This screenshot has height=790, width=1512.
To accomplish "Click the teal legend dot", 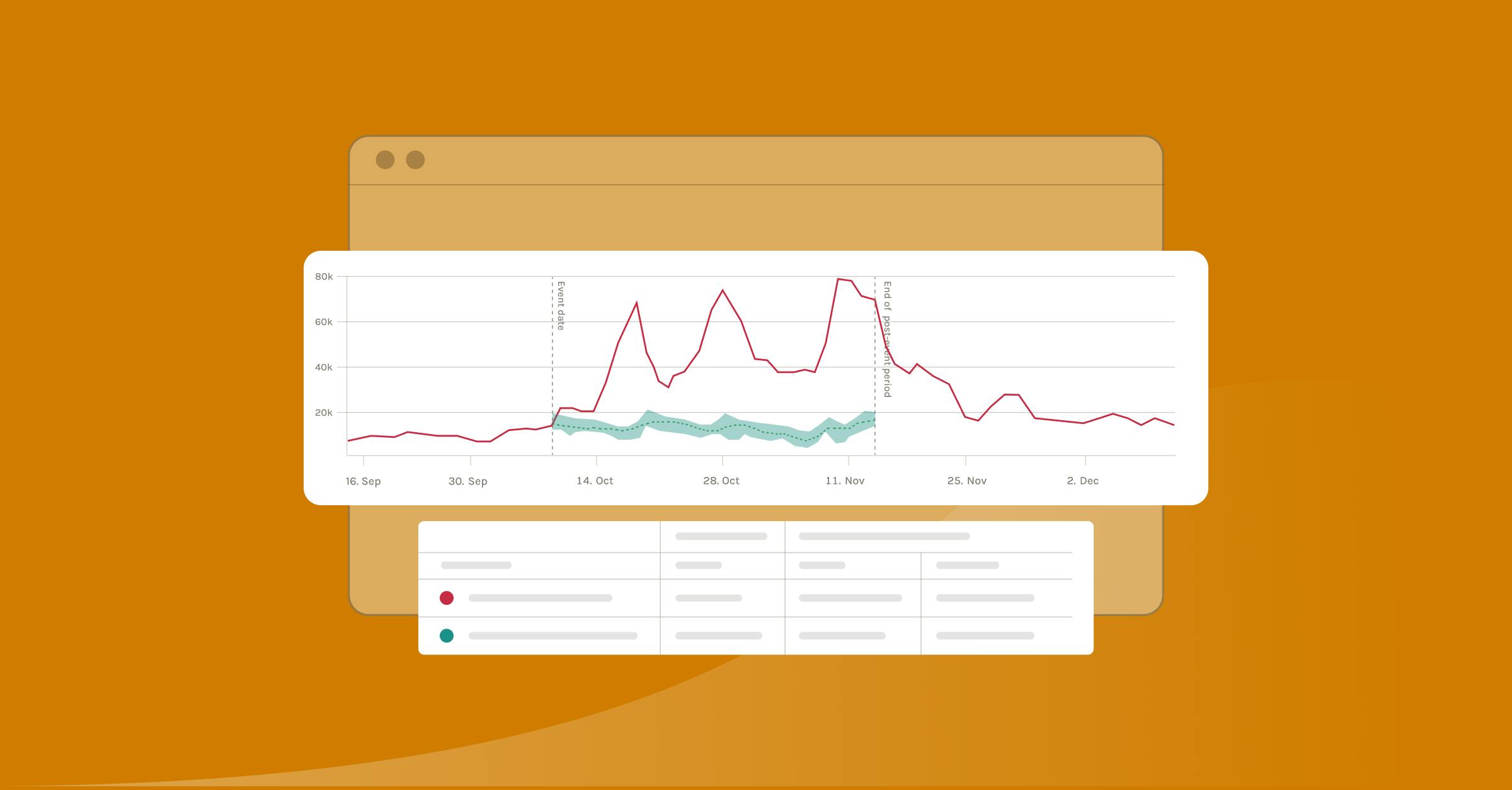I will click(447, 636).
